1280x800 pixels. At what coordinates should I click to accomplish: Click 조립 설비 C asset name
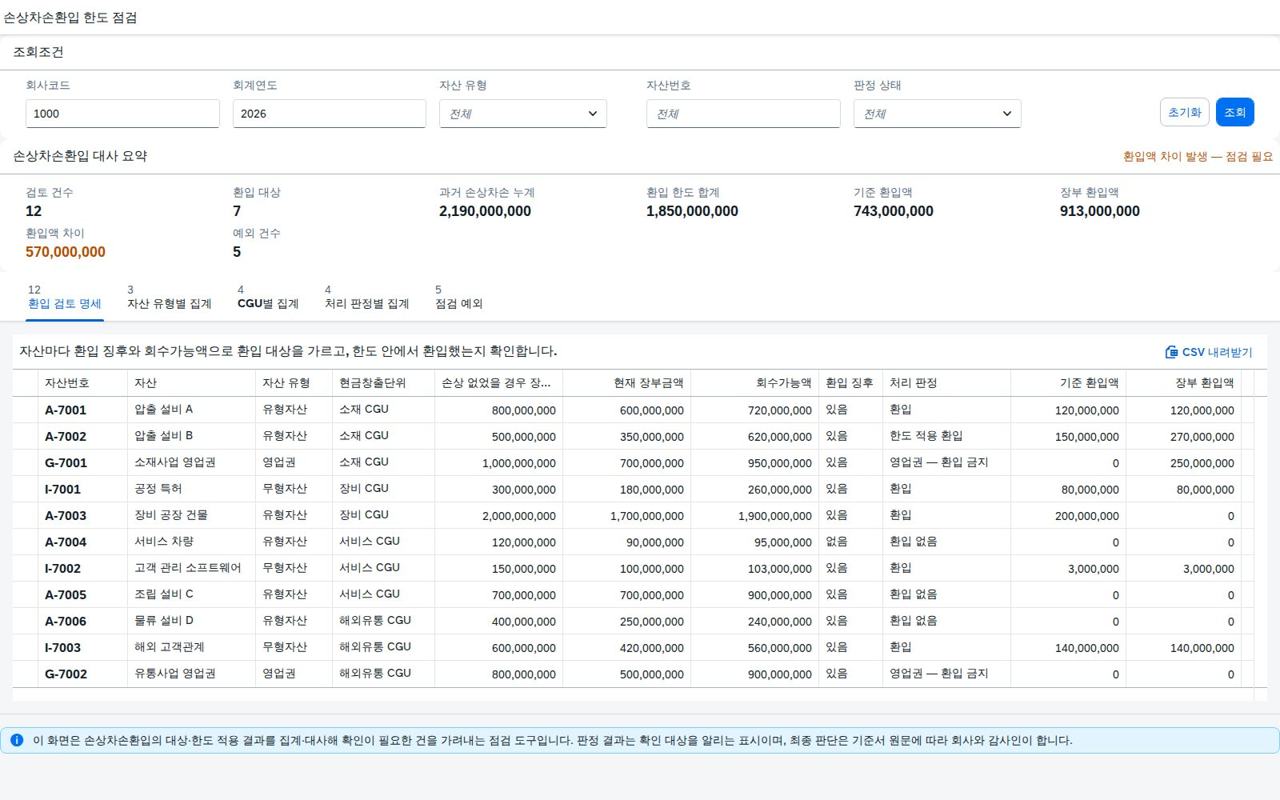pos(164,595)
